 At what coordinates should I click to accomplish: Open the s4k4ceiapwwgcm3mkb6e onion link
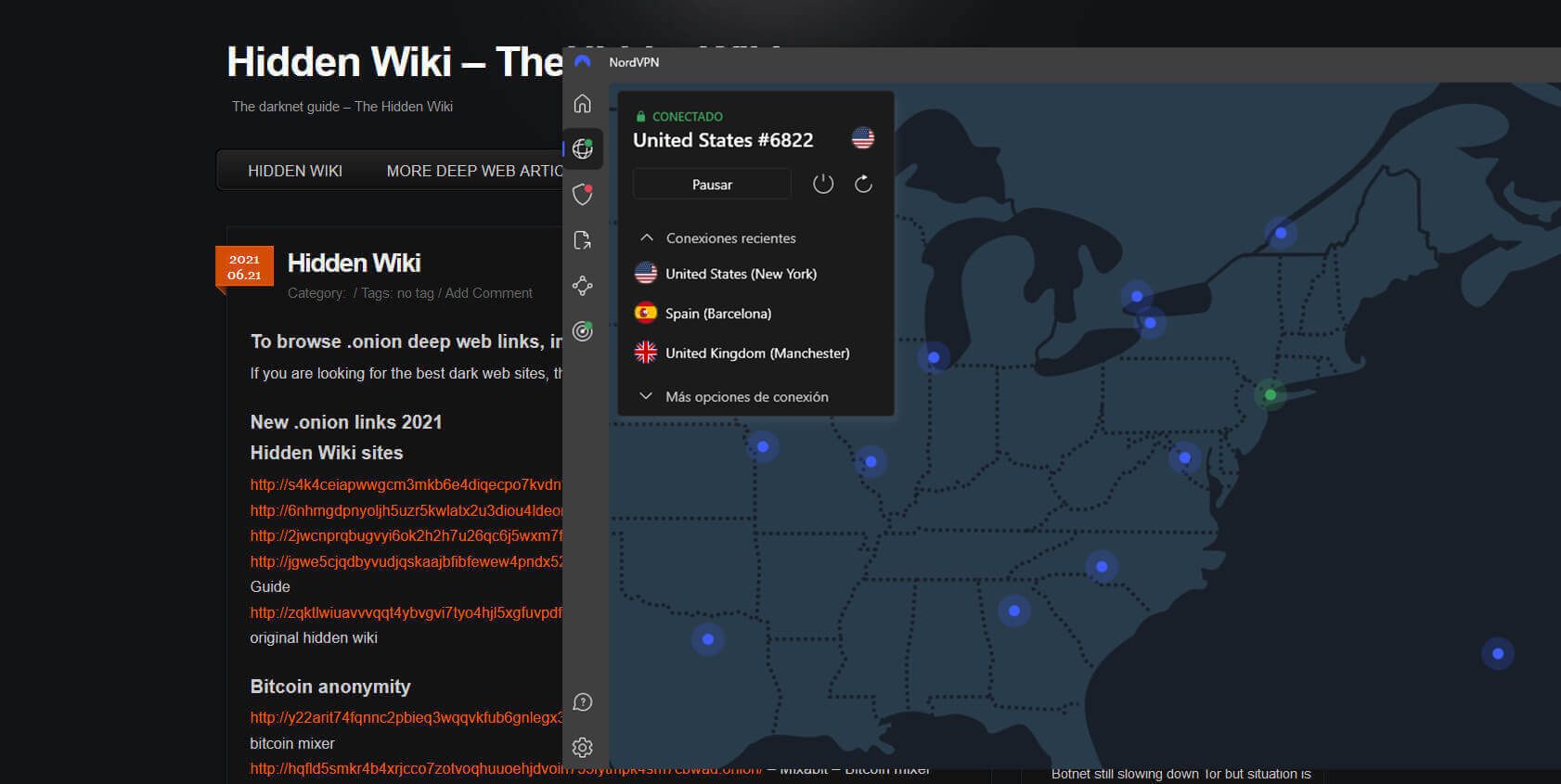406,484
